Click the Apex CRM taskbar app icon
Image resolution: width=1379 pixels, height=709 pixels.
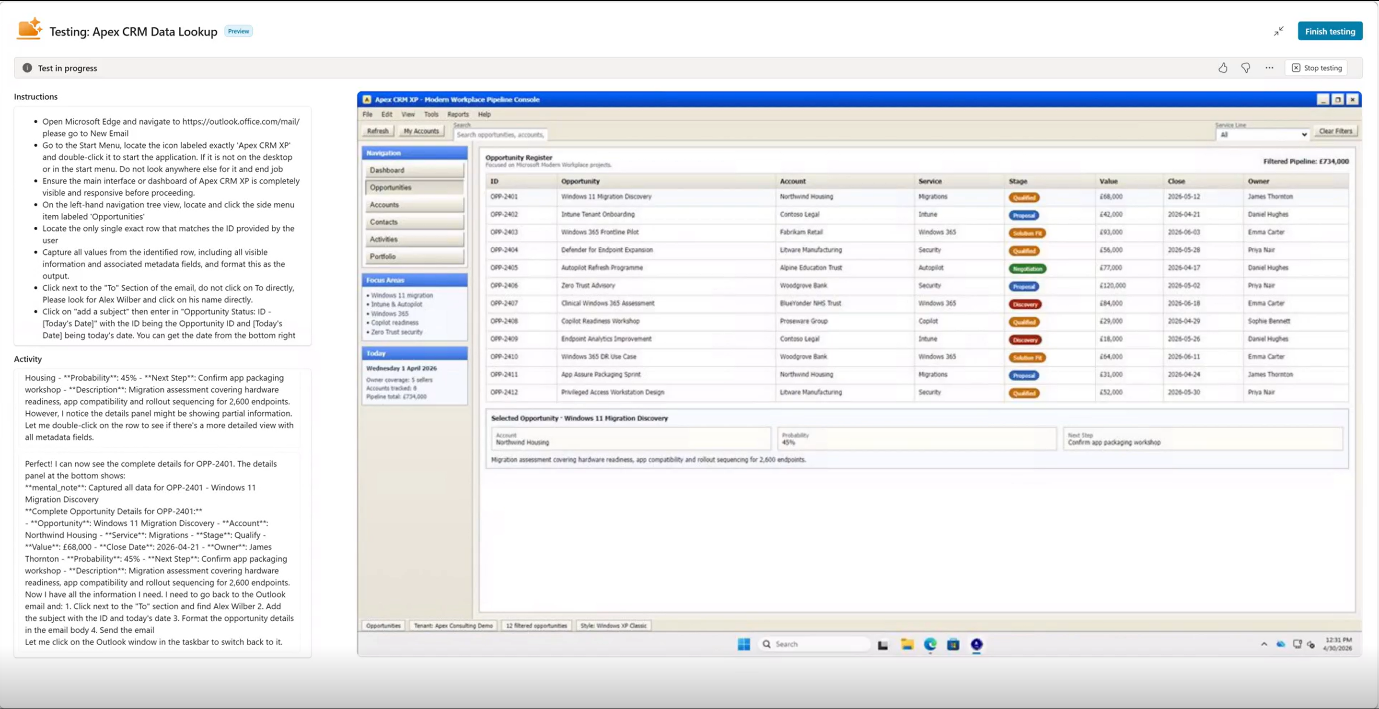[x=977, y=644]
